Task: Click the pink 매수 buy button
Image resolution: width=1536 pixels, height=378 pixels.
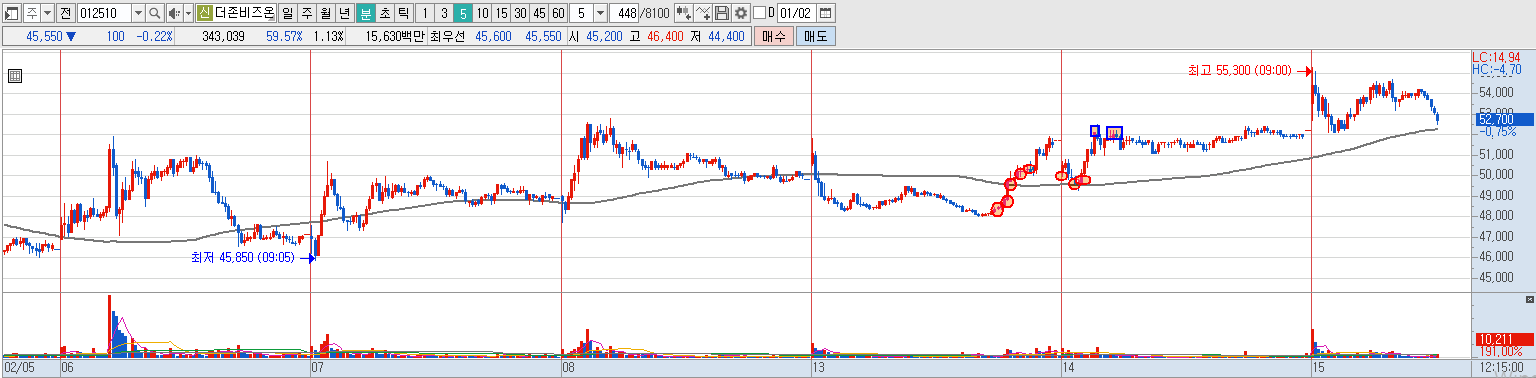Action: 774,36
